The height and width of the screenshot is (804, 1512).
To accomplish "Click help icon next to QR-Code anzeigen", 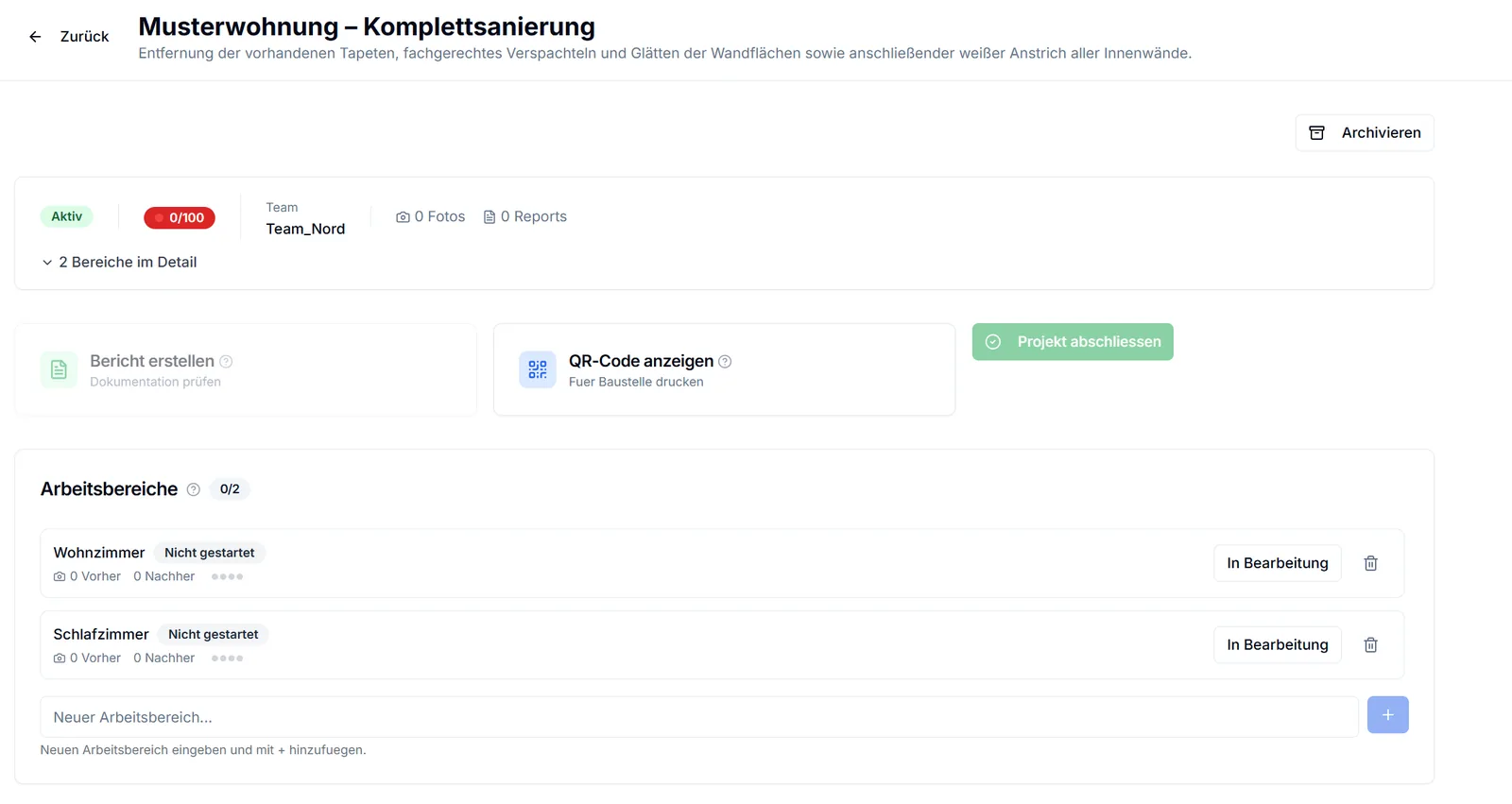I will [x=725, y=361].
